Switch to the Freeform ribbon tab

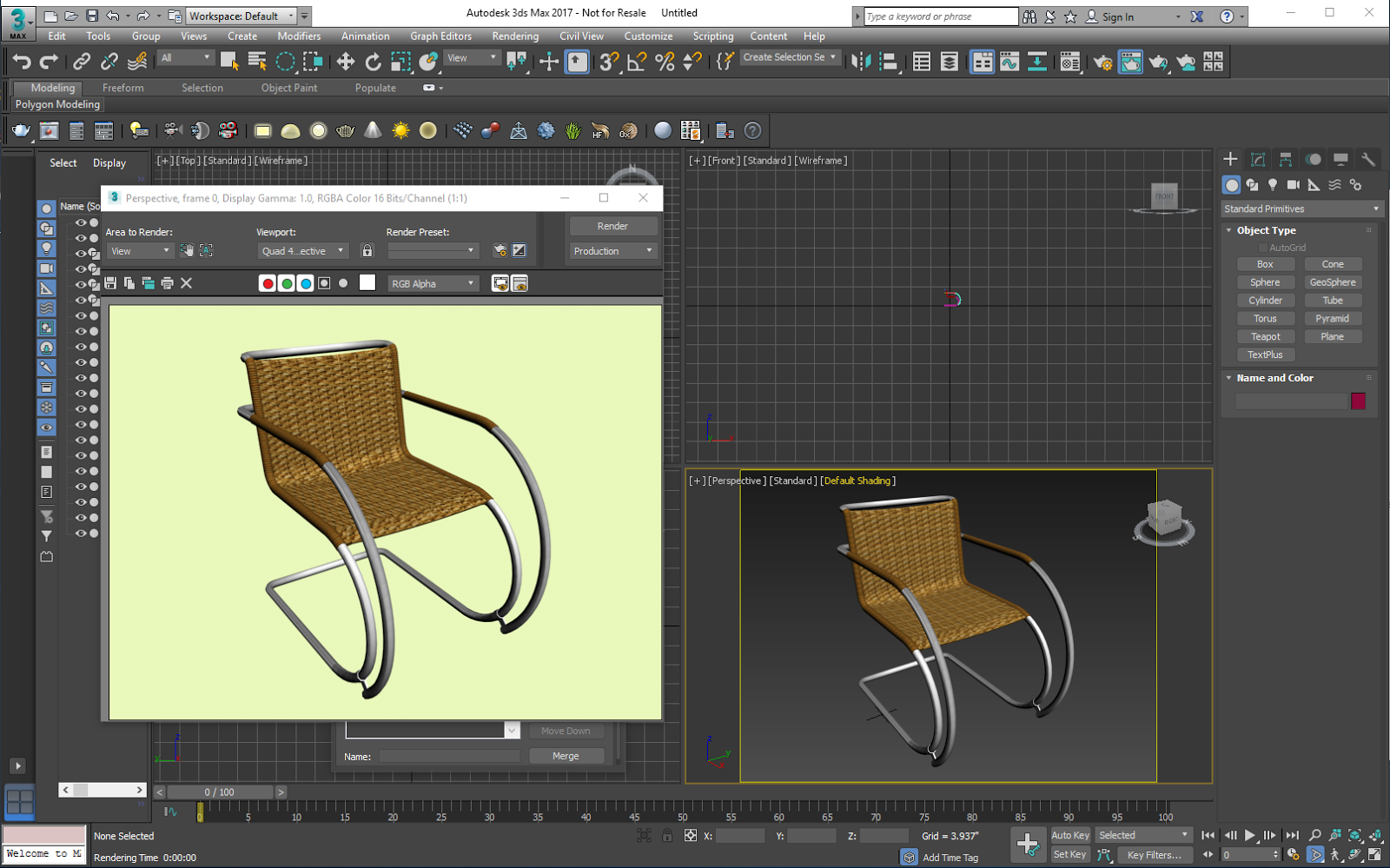pos(122,87)
